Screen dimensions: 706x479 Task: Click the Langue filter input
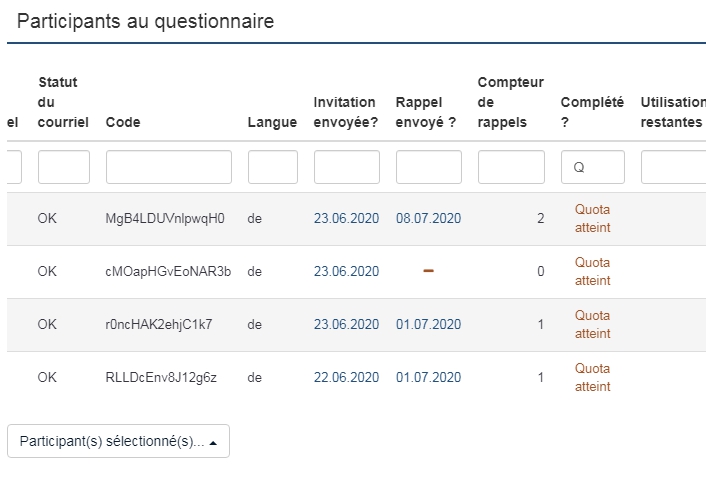pos(273,167)
